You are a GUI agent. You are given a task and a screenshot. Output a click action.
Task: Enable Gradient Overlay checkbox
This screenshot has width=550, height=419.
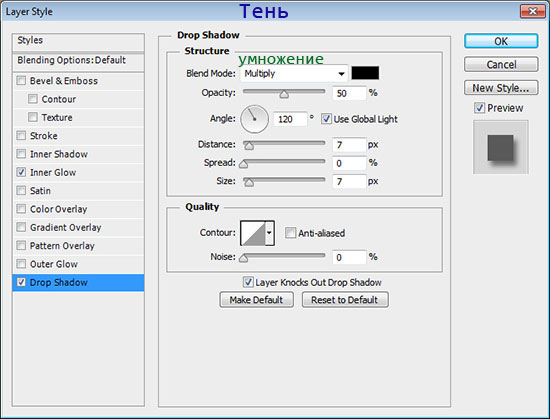click(21, 227)
